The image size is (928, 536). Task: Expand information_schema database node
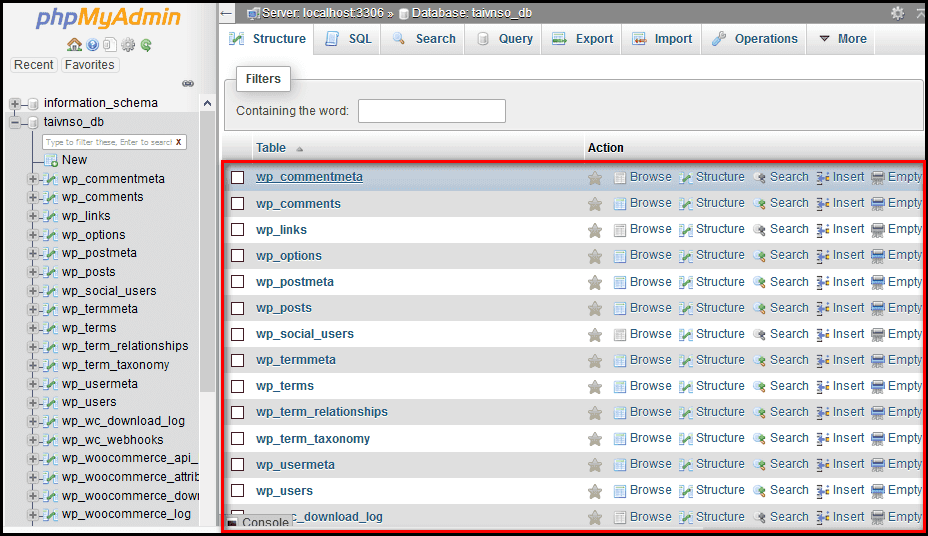(14, 104)
